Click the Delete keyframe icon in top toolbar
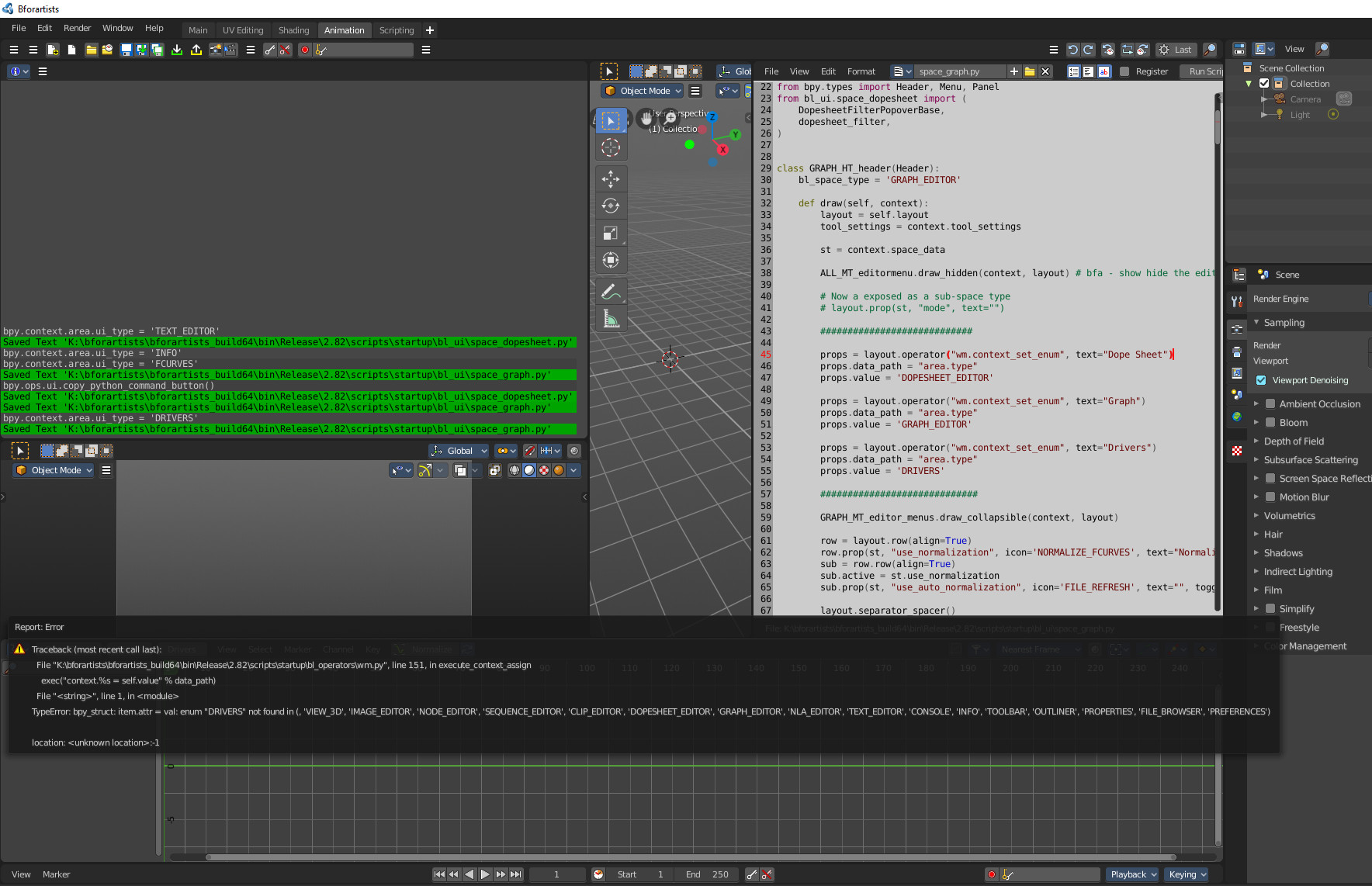 coord(285,50)
